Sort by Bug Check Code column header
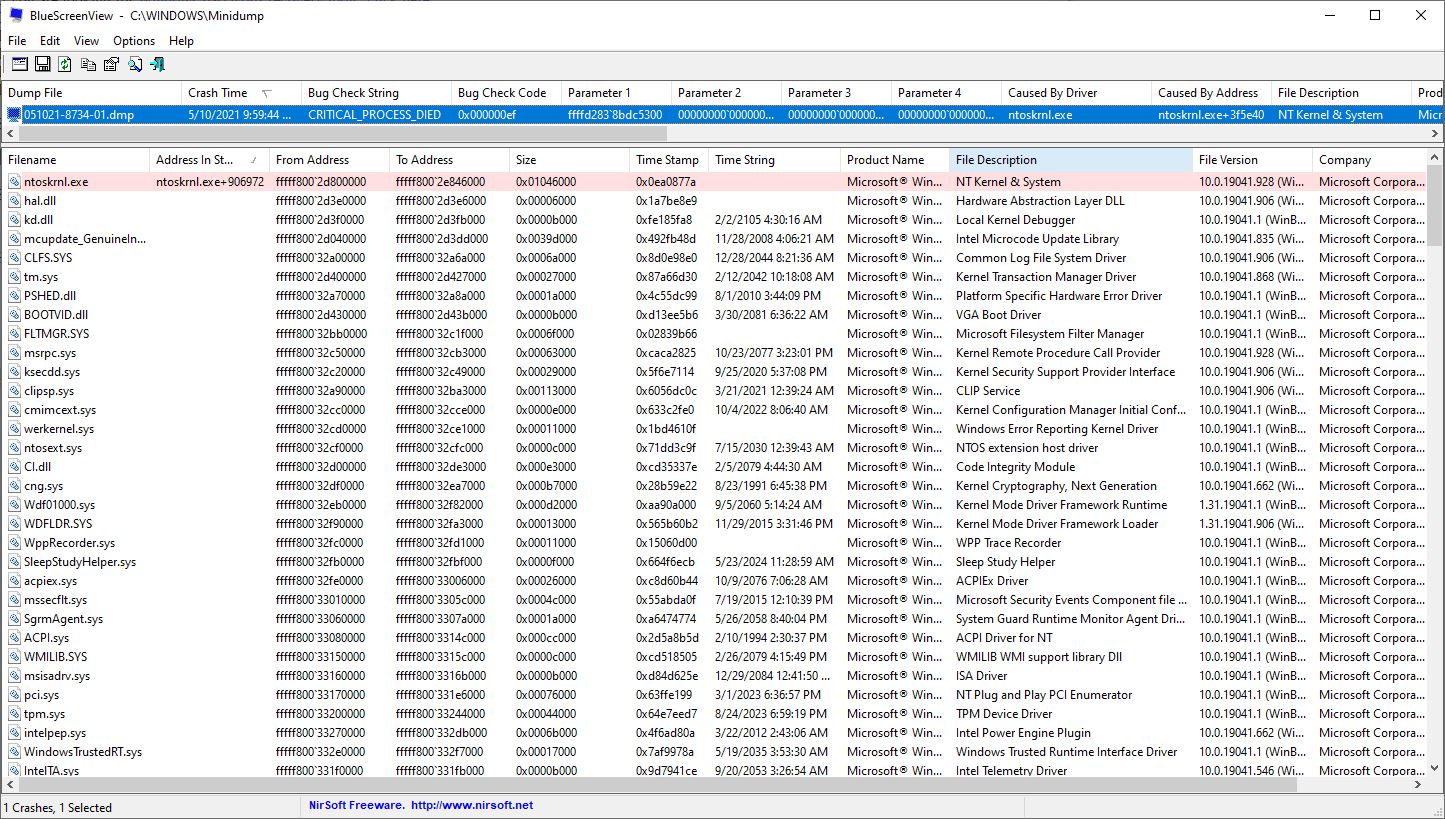1445x819 pixels. click(x=506, y=93)
